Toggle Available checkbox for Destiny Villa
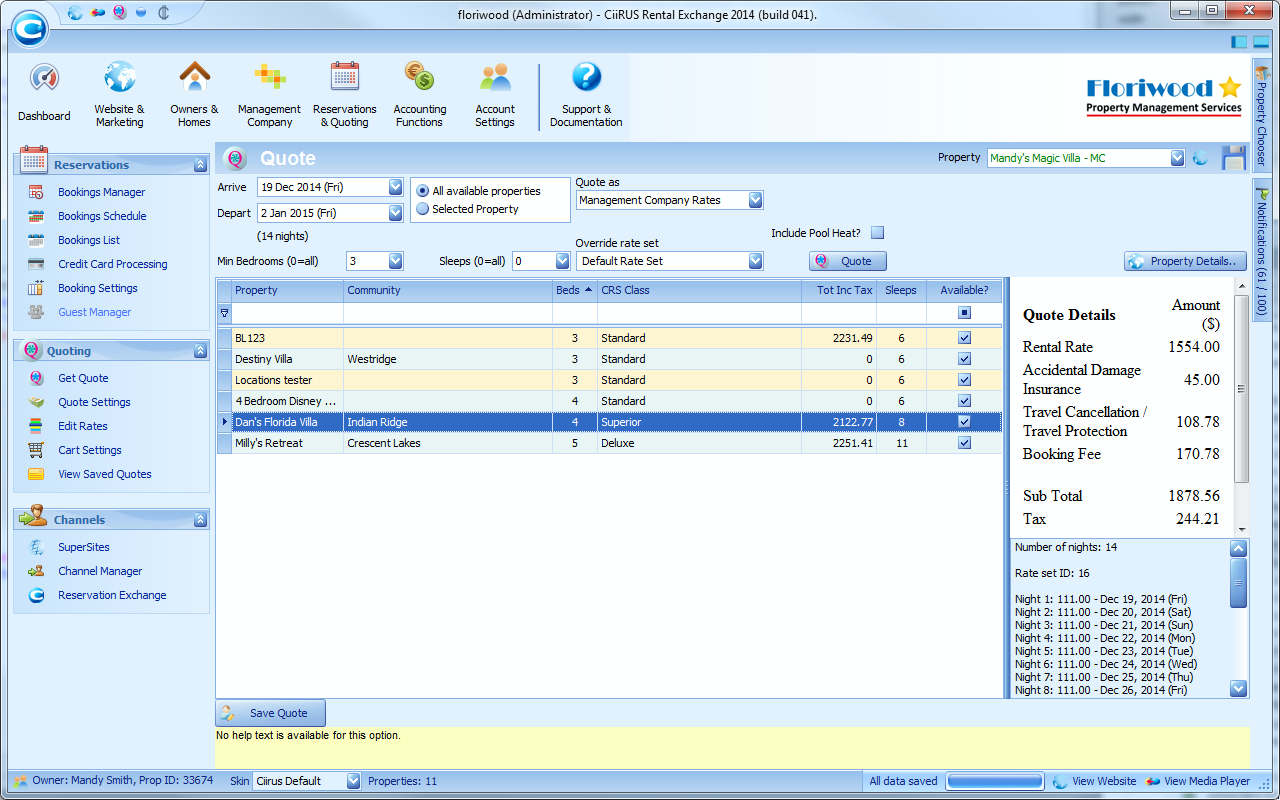1280x800 pixels. click(964, 359)
